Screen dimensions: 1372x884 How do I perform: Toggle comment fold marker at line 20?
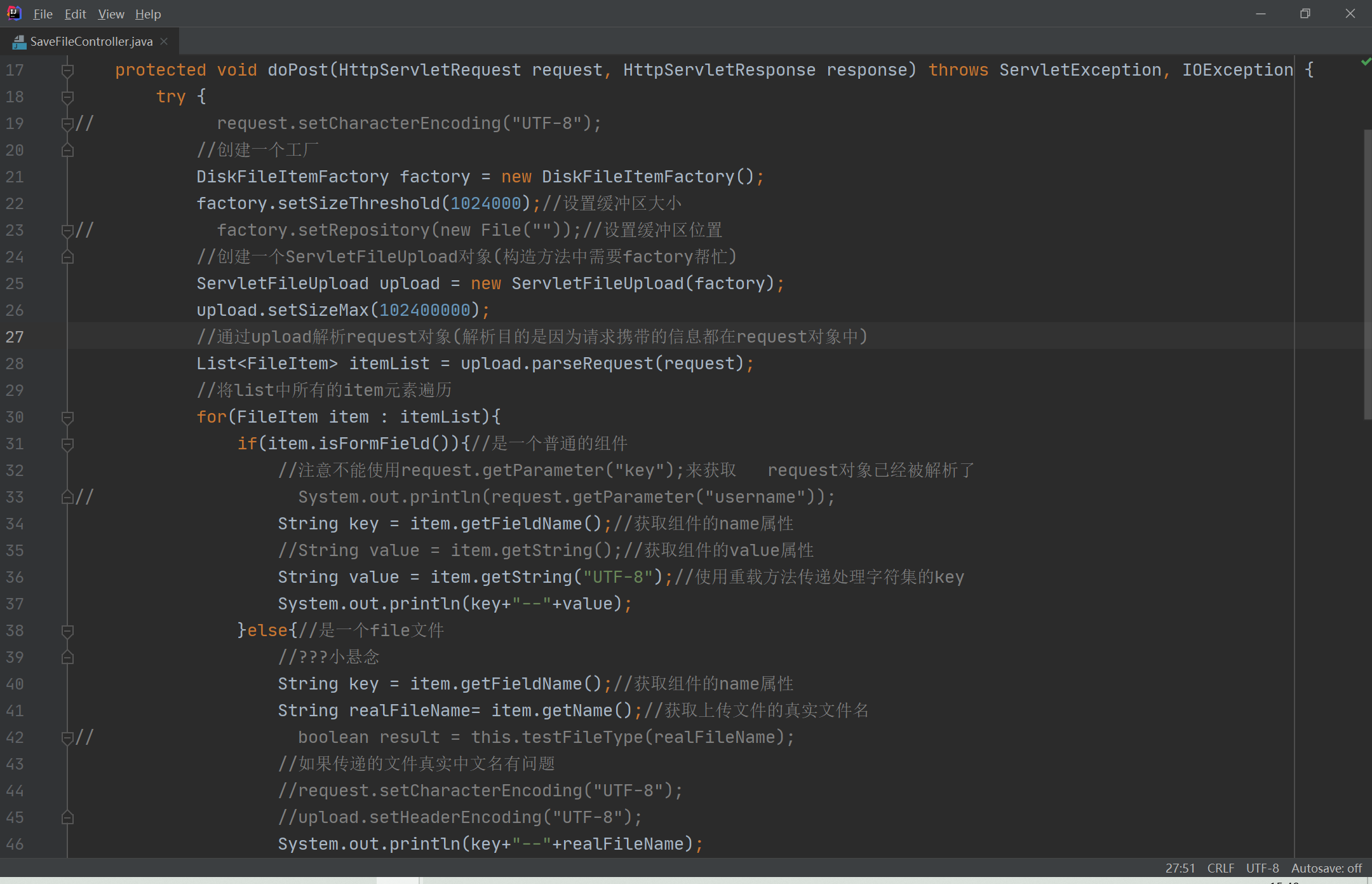67,150
